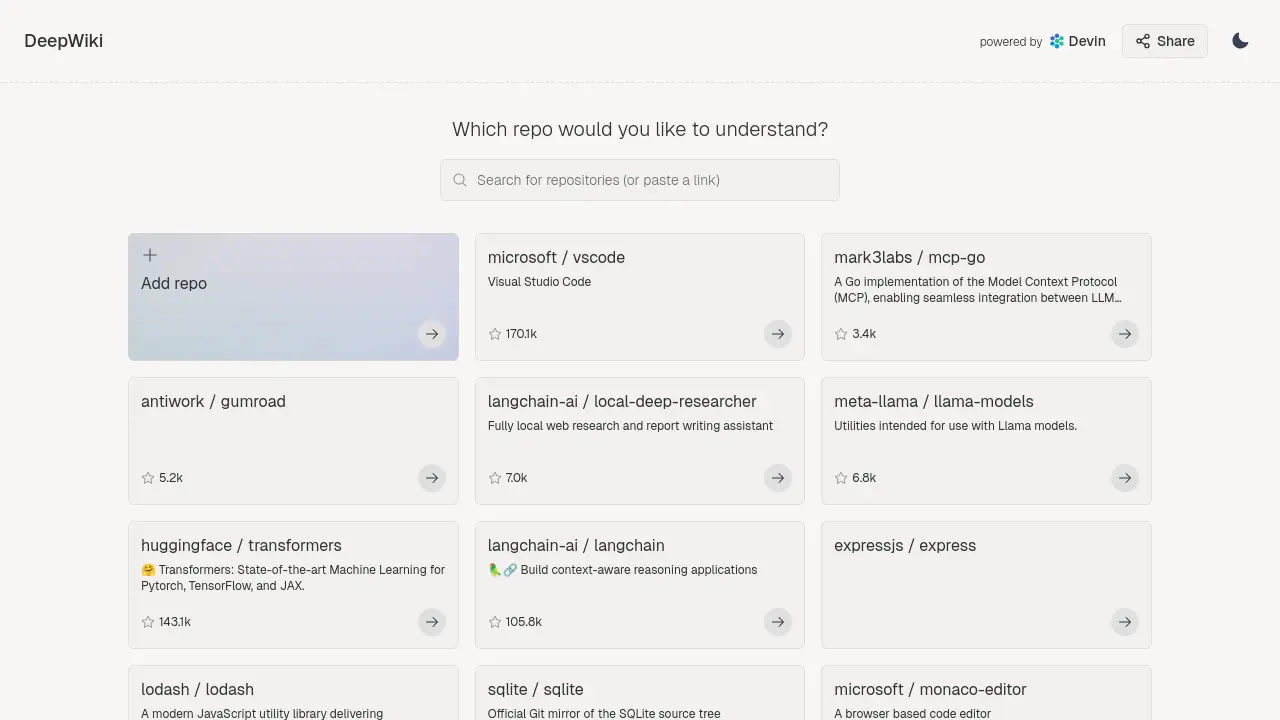Click star icon on langchain card
Viewport: 1280px width, 720px height.
495,622
